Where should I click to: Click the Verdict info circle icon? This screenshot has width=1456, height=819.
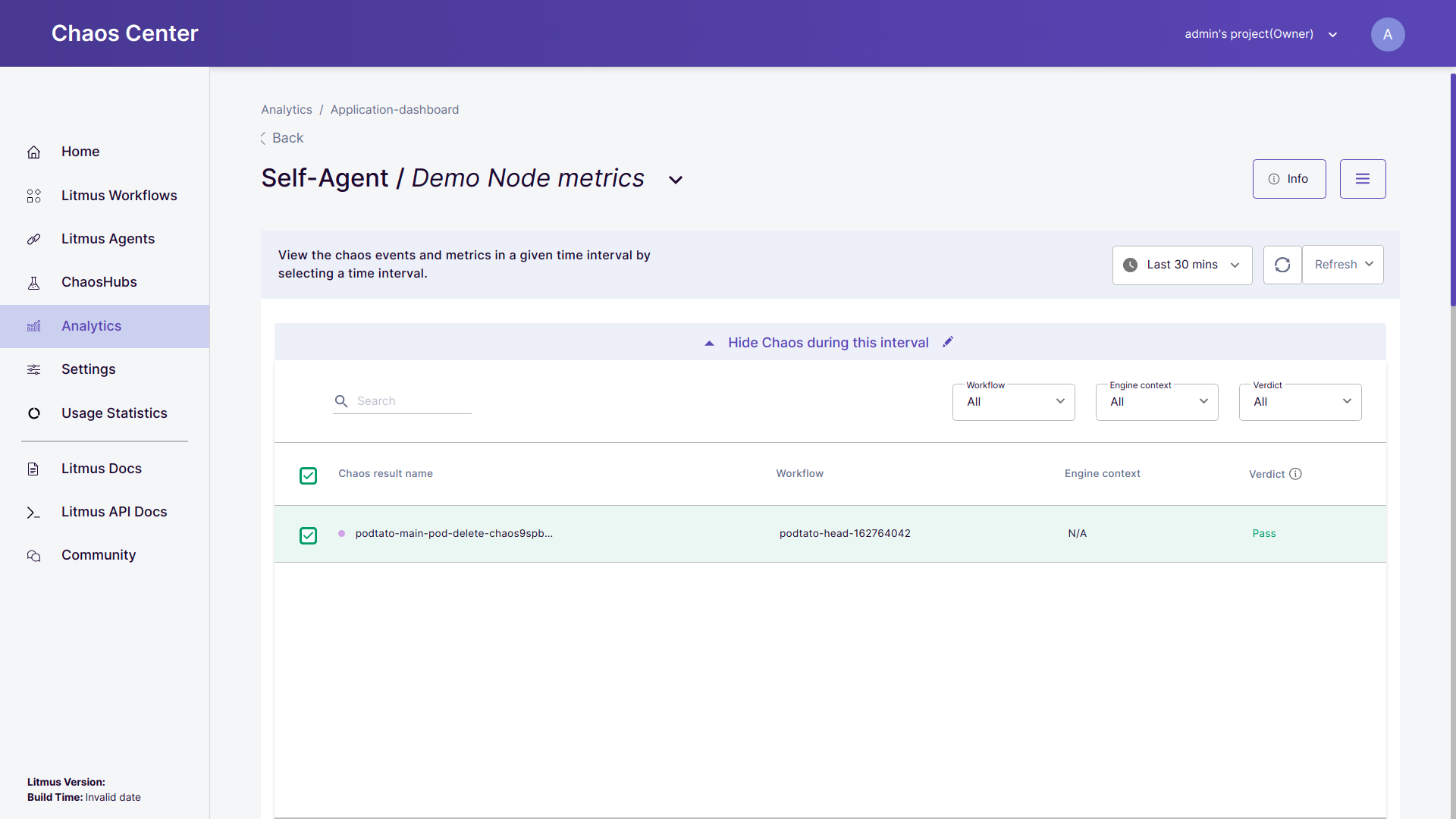(x=1295, y=474)
